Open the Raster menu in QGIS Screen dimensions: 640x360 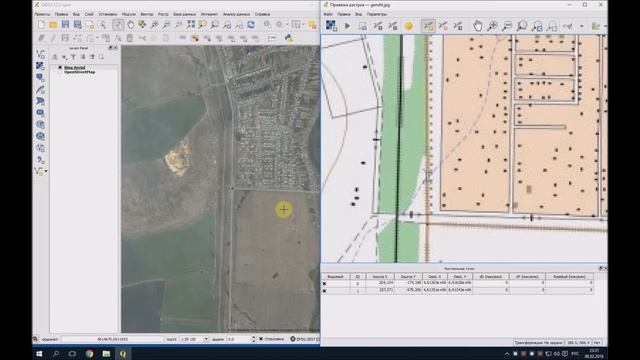163,14
